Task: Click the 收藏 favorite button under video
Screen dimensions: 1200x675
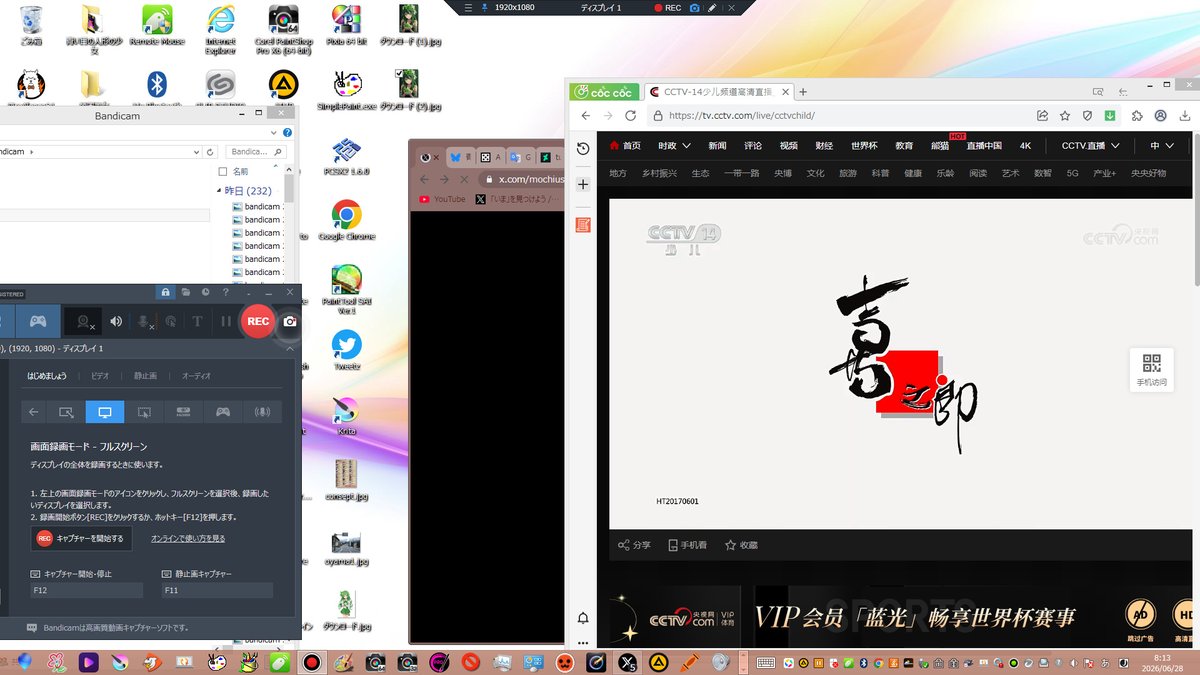Action: tap(741, 545)
